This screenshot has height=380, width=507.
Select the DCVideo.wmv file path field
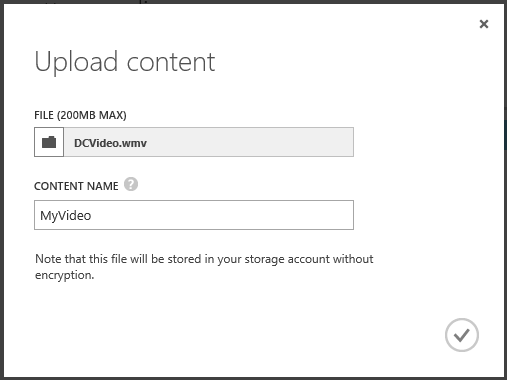(209, 142)
